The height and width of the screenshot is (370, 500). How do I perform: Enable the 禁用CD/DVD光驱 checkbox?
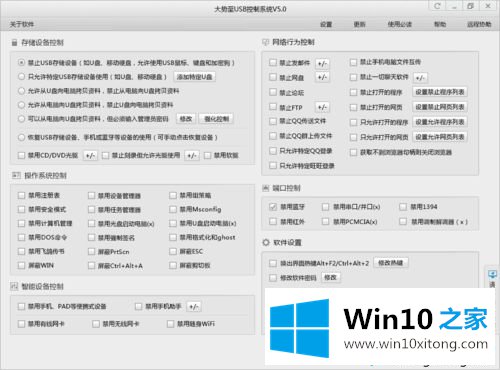21,155
